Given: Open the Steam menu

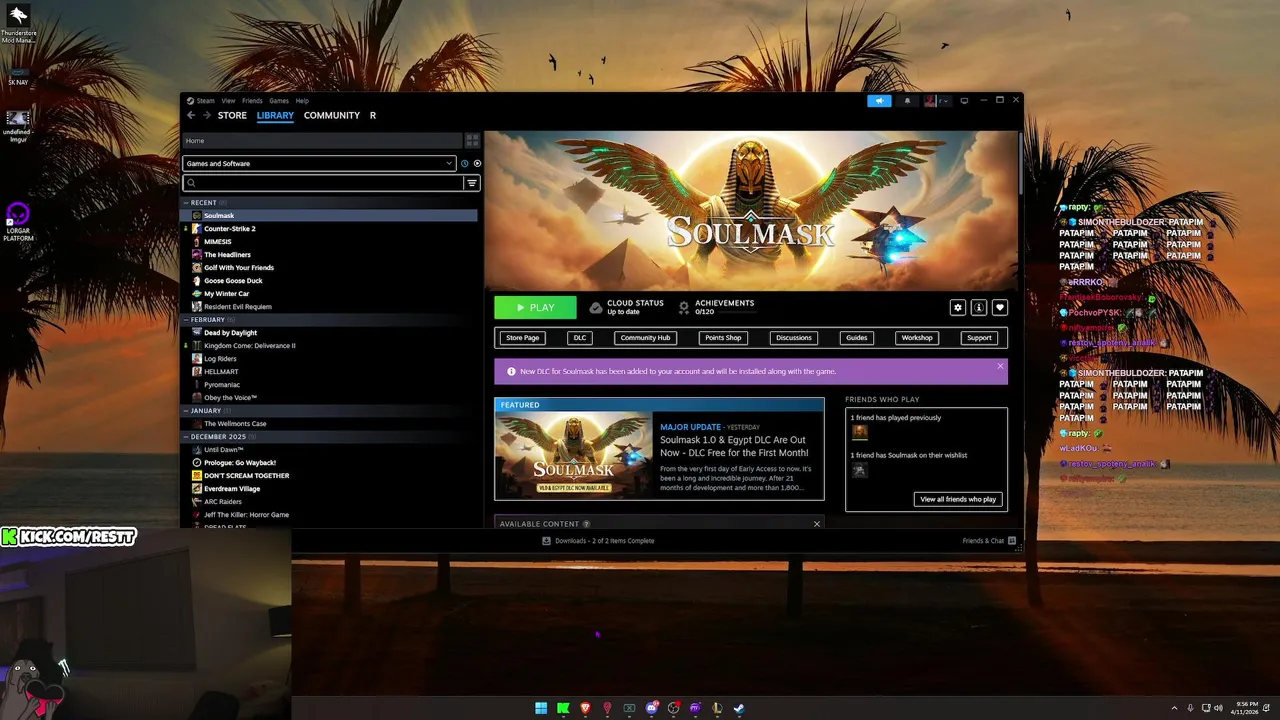Looking at the screenshot, I should (205, 101).
